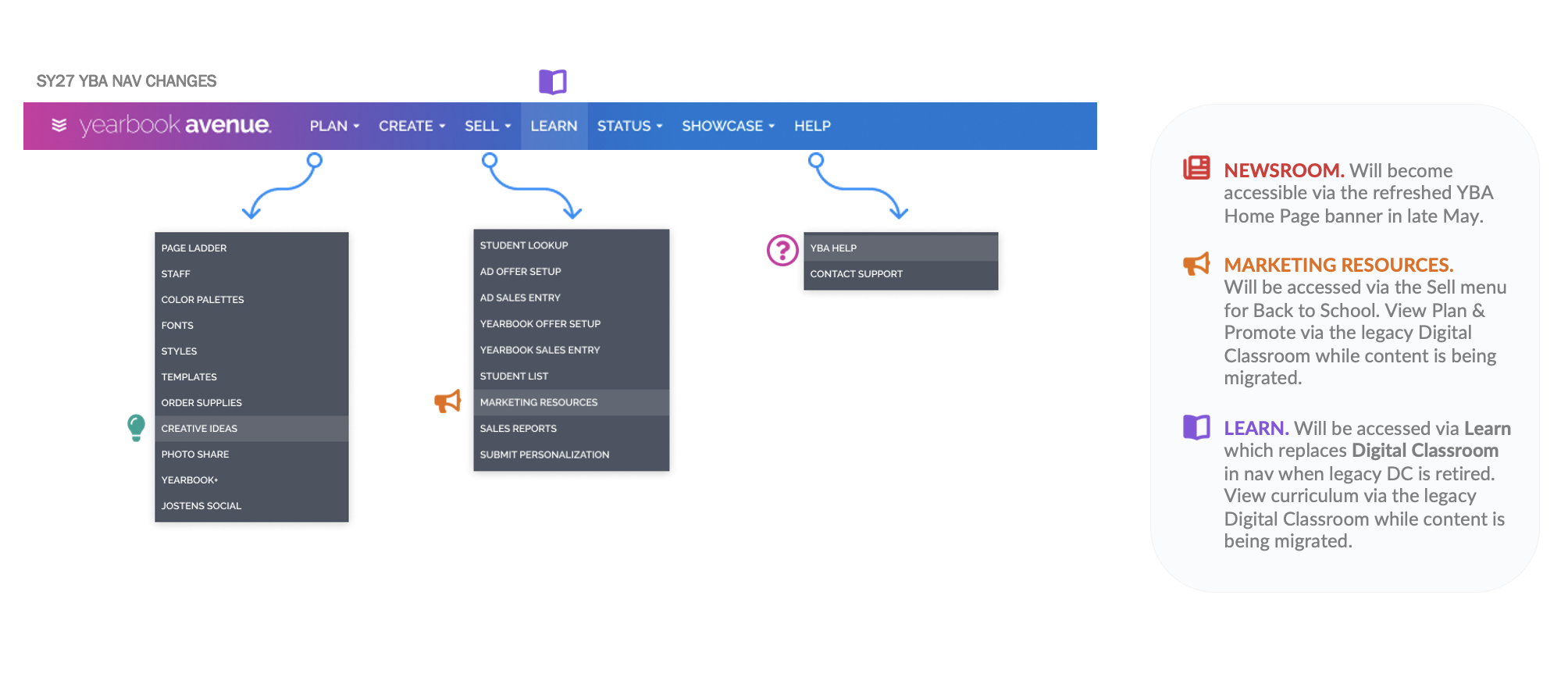
Task: Click the book icon beside the Learn heading
Action: pyautogui.click(x=1196, y=427)
